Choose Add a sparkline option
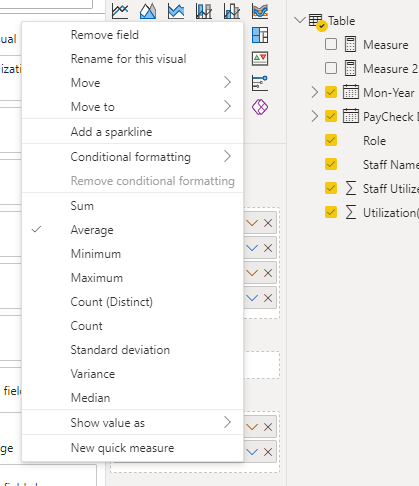419x486 pixels. click(133, 132)
